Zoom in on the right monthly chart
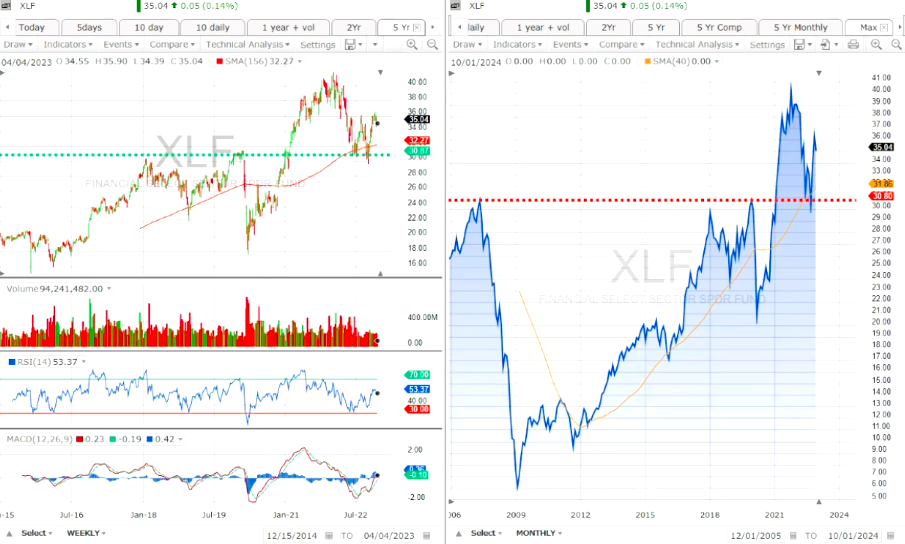The image size is (905, 544). pyautogui.click(x=876, y=44)
